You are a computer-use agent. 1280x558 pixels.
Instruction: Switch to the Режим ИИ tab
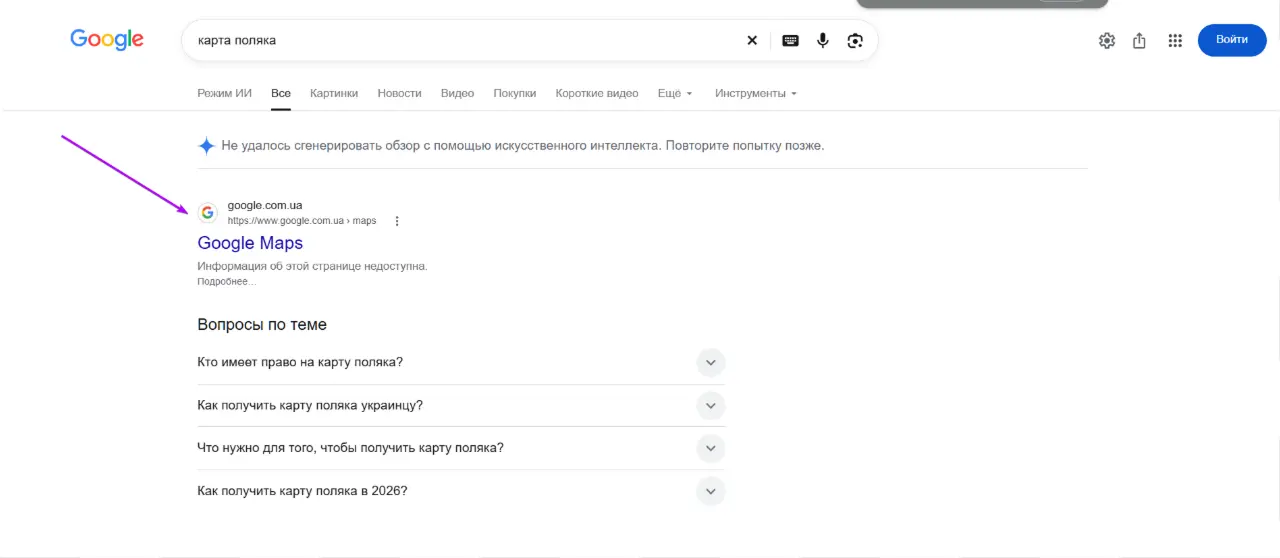coord(224,93)
